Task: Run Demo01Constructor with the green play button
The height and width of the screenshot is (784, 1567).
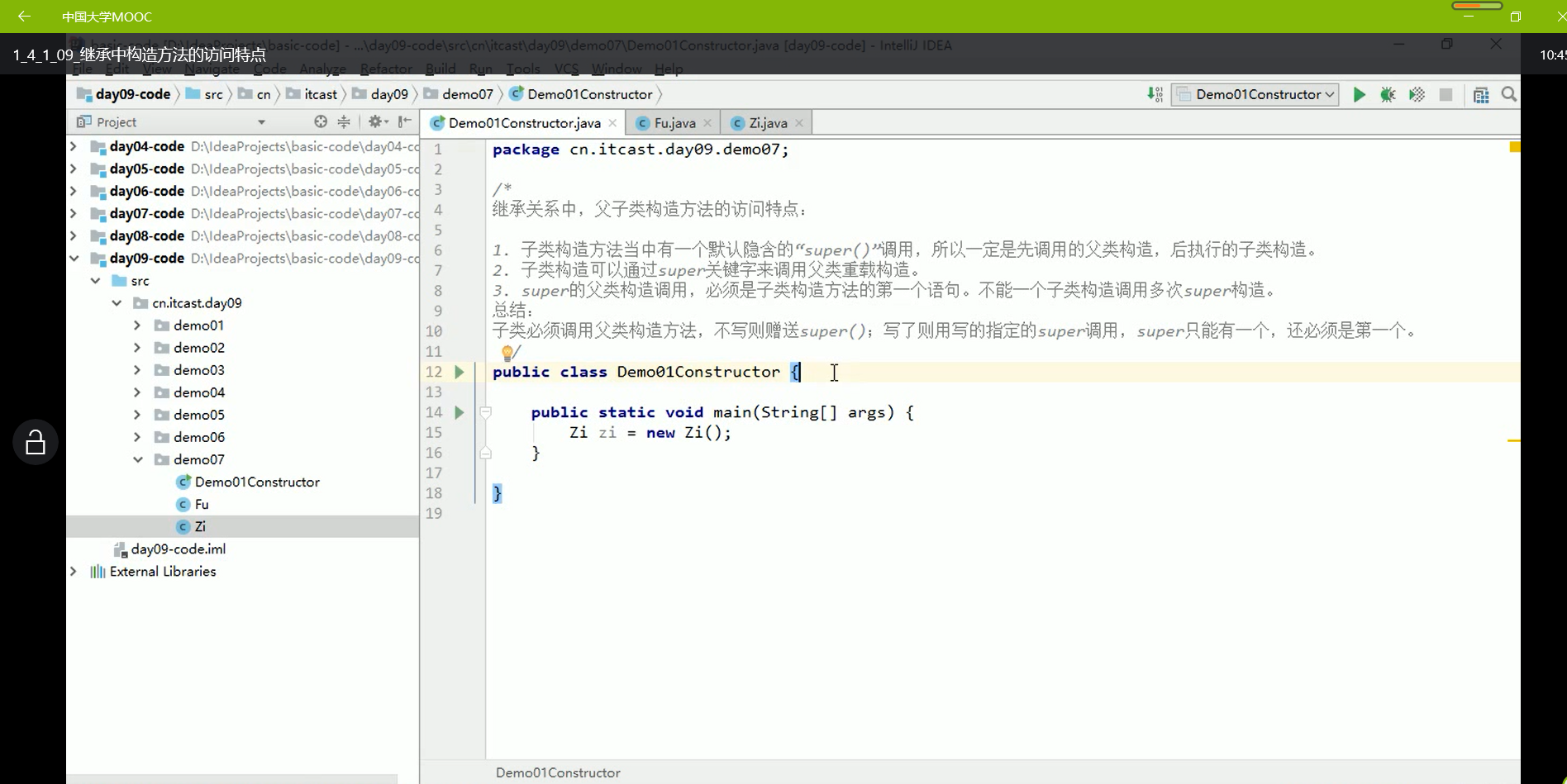Action: (x=1359, y=95)
